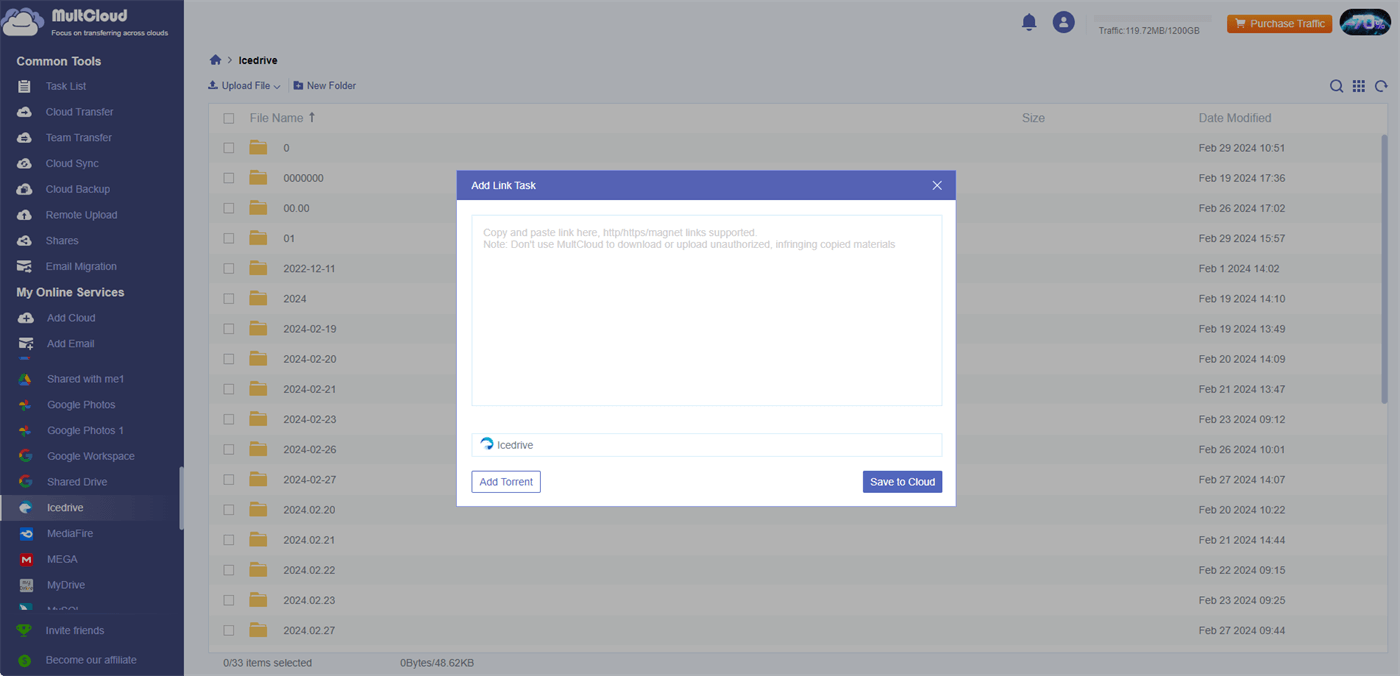The image size is (1400, 676).
Task: Click the 0/33 items selected status
Action: point(268,663)
